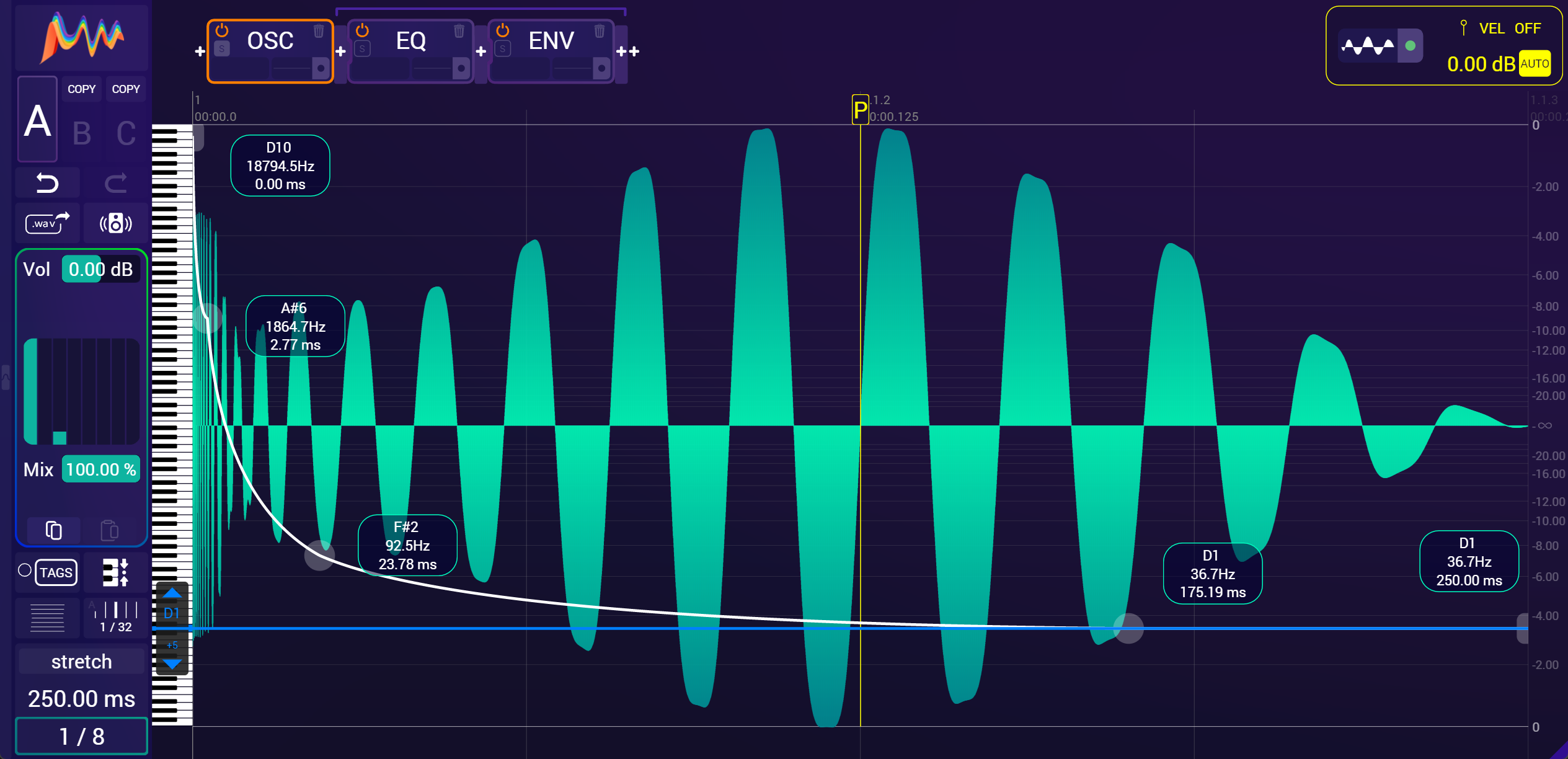Switch to preset slot C

click(126, 133)
